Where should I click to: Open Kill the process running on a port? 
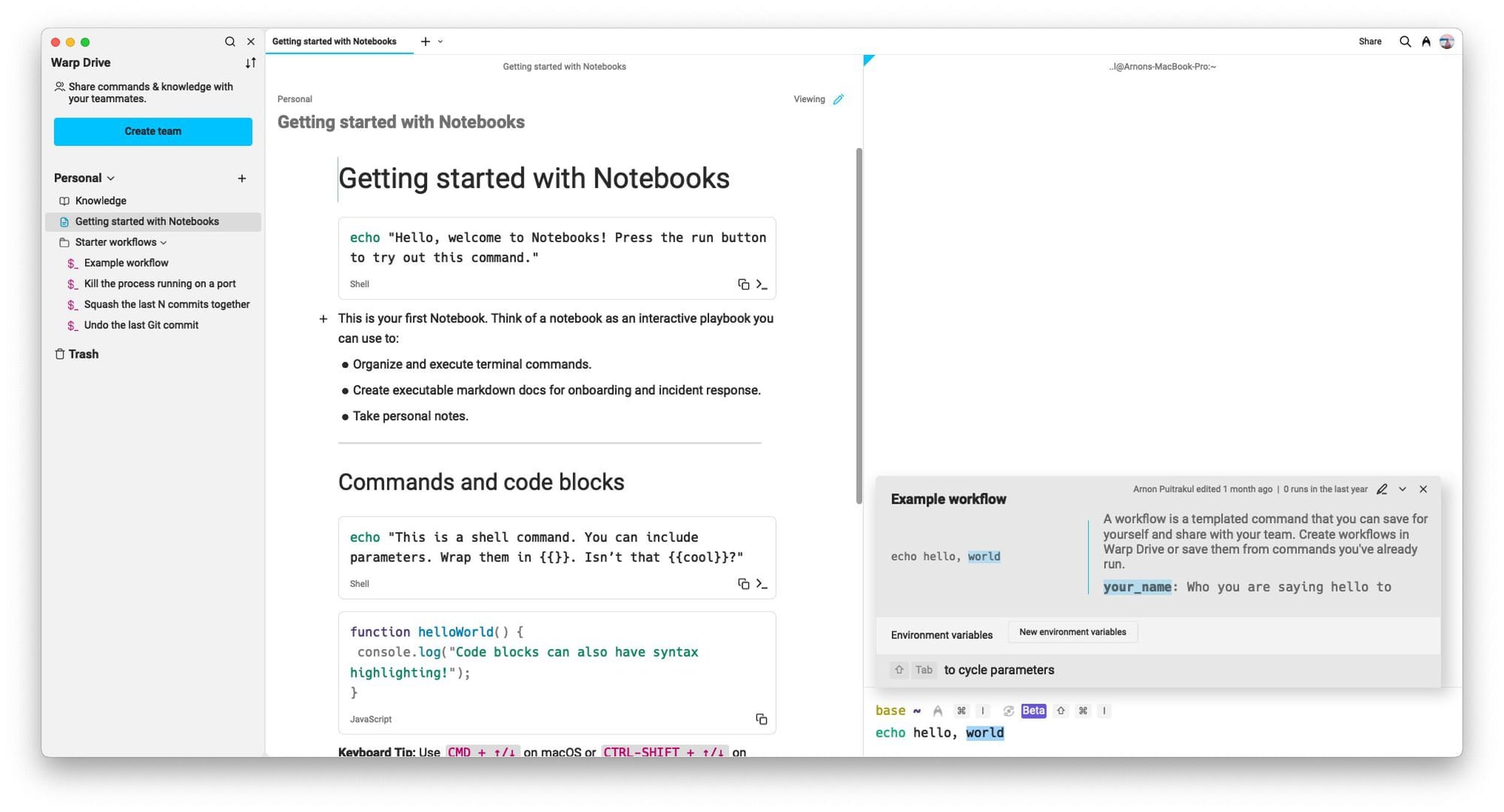(x=159, y=284)
